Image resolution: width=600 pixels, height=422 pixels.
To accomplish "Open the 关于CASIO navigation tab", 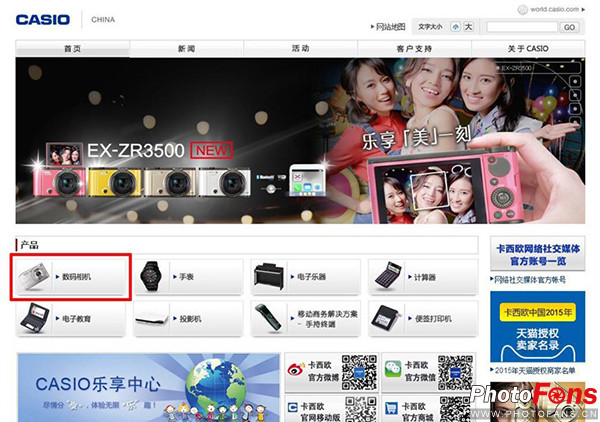I will tap(528, 49).
